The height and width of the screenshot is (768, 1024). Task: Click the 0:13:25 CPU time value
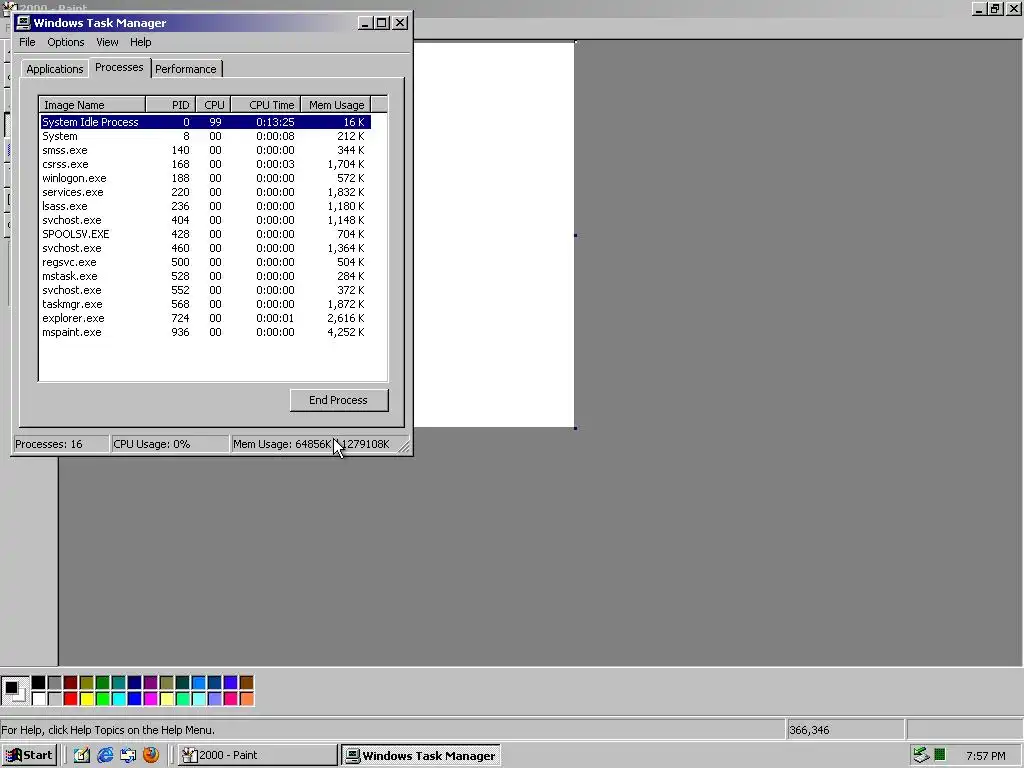coord(275,122)
